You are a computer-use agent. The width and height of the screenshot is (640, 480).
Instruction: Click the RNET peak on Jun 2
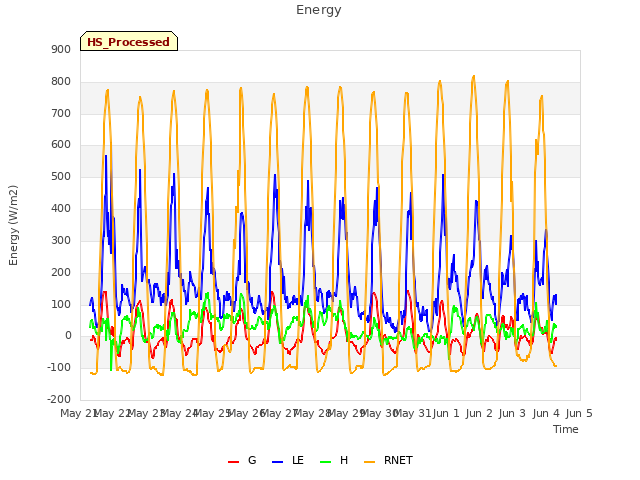(473, 76)
